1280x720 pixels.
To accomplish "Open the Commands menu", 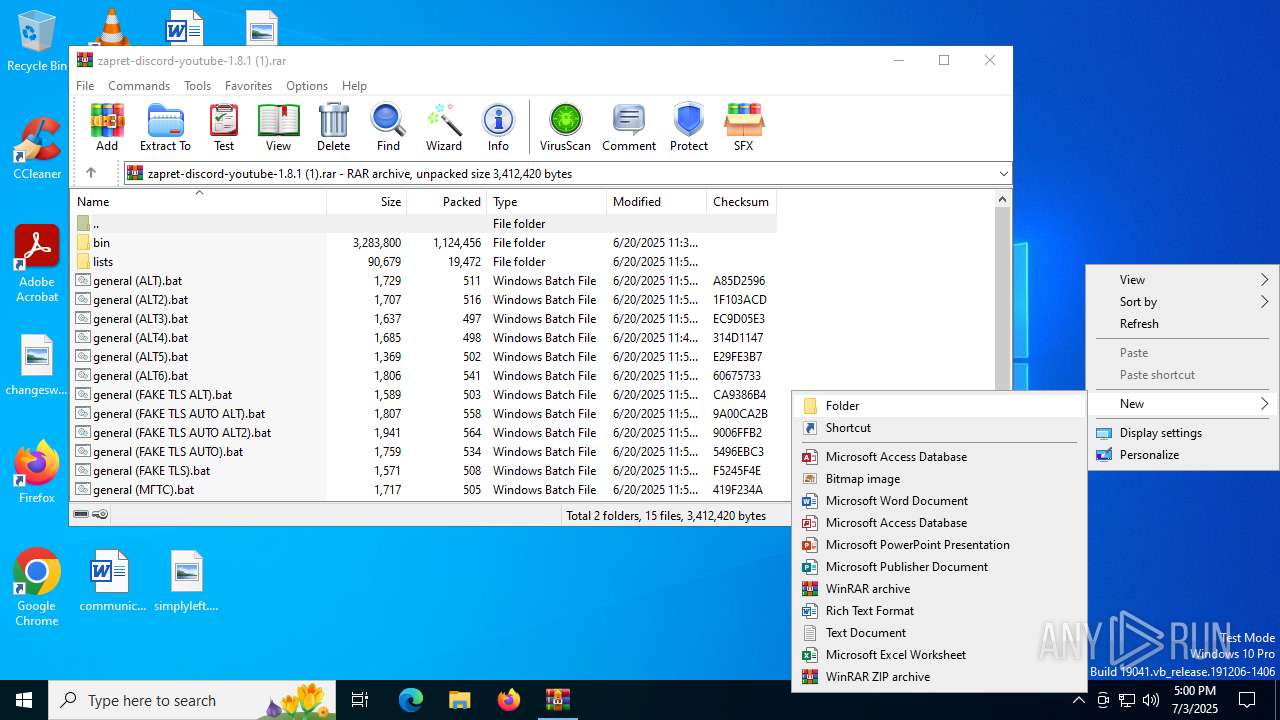I will tap(139, 86).
